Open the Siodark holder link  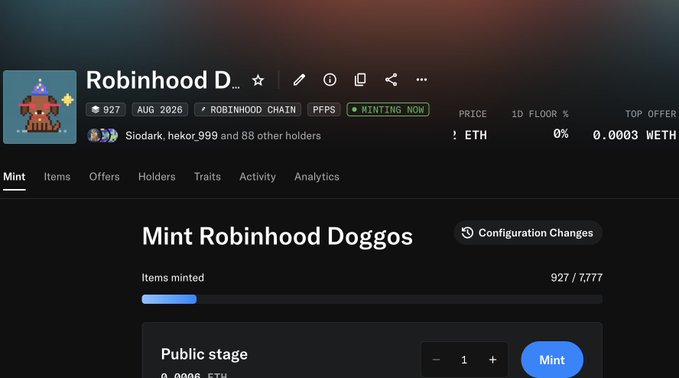pos(144,136)
